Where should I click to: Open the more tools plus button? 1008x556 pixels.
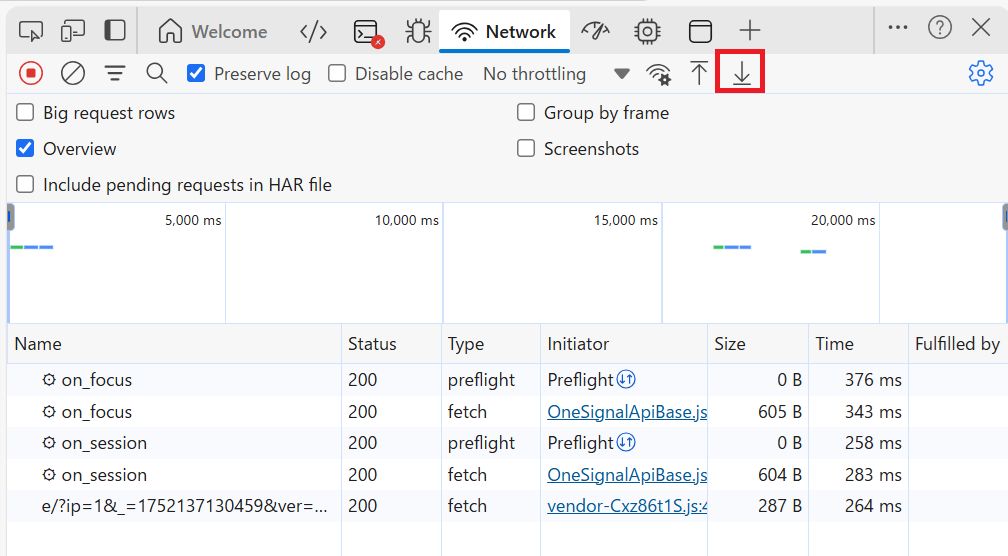749,31
